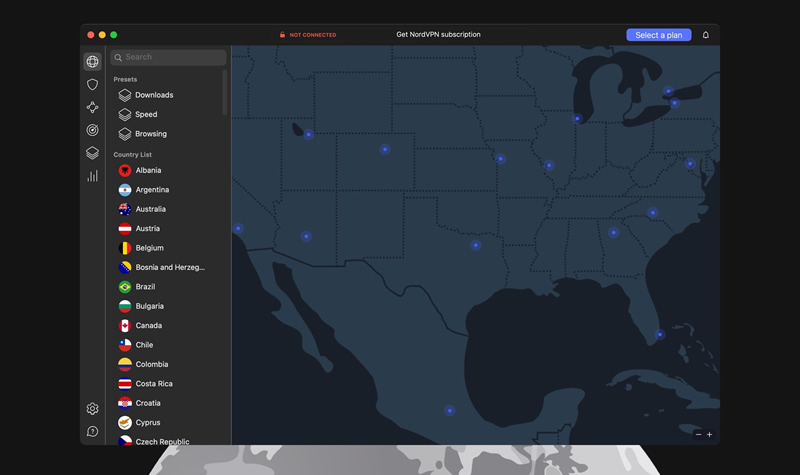This screenshot has width=800, height=475.
Task: Zoom in the map with plus button
Action: (709, 434)
